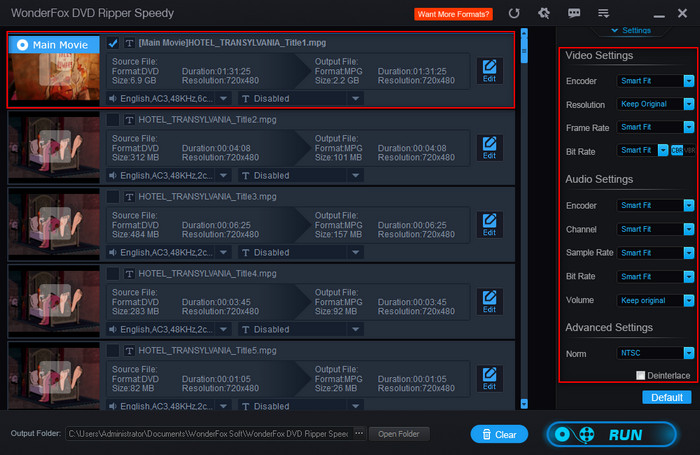This screenshot has width=700, height=455.
Task: Select the Main Movie radio button
Action: (22, 45)
